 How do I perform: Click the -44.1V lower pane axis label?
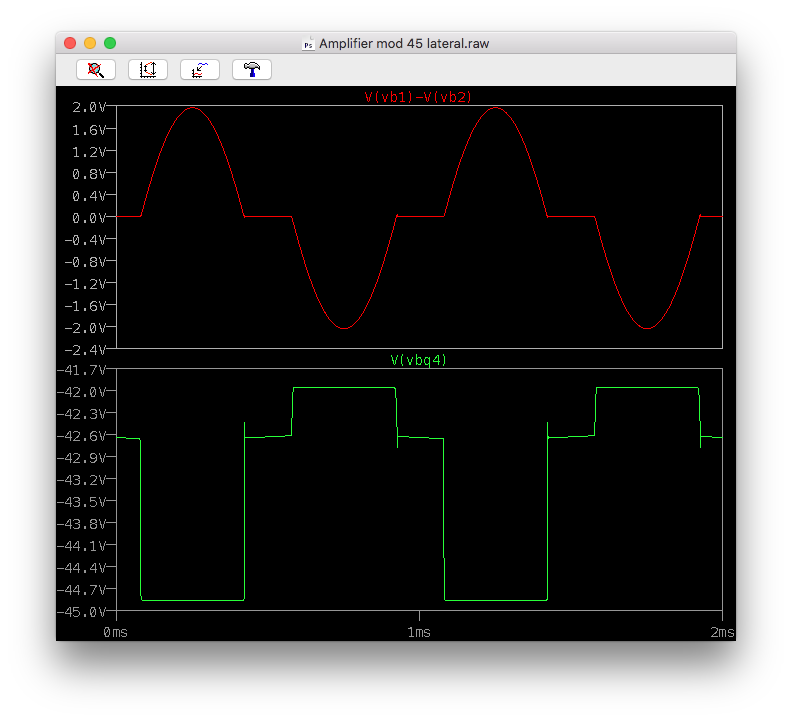[x=82, y=546]
